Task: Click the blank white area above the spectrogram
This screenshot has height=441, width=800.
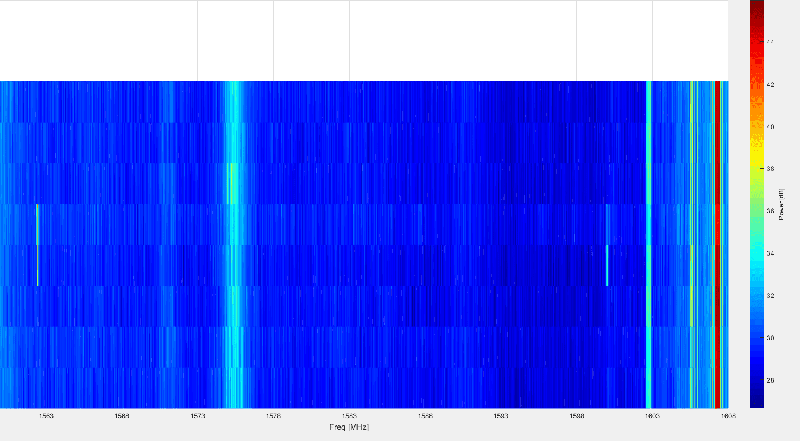Action: pyautogui.click(x=400, y=40)
